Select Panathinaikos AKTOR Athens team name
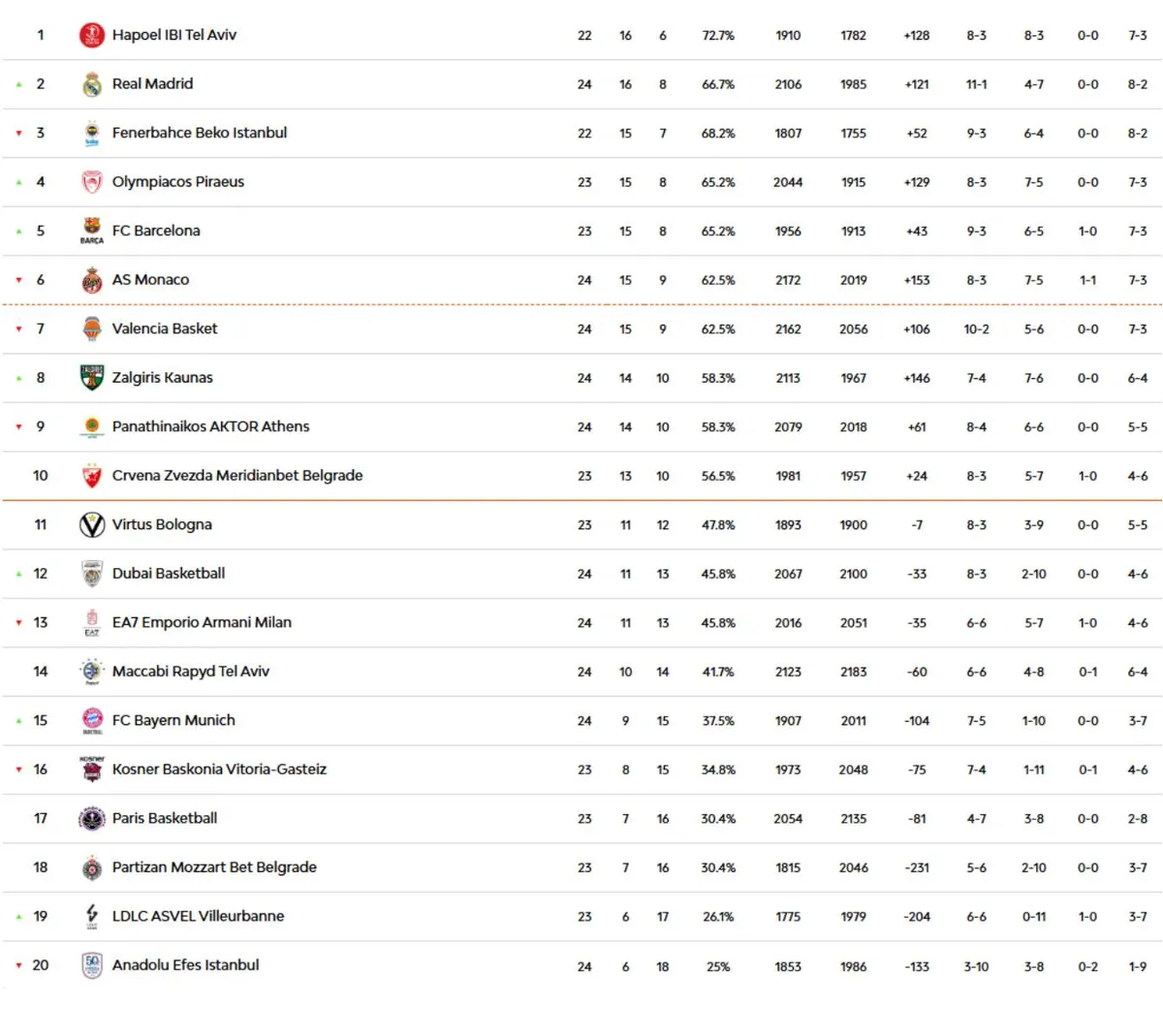1163x1036 pixels. [210, 426]
